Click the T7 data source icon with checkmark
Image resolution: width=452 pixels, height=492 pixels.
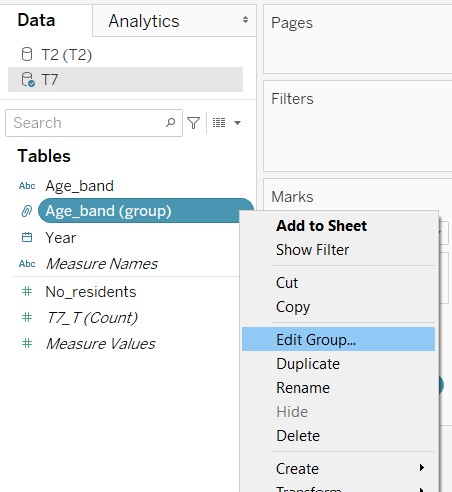(28, 80)
